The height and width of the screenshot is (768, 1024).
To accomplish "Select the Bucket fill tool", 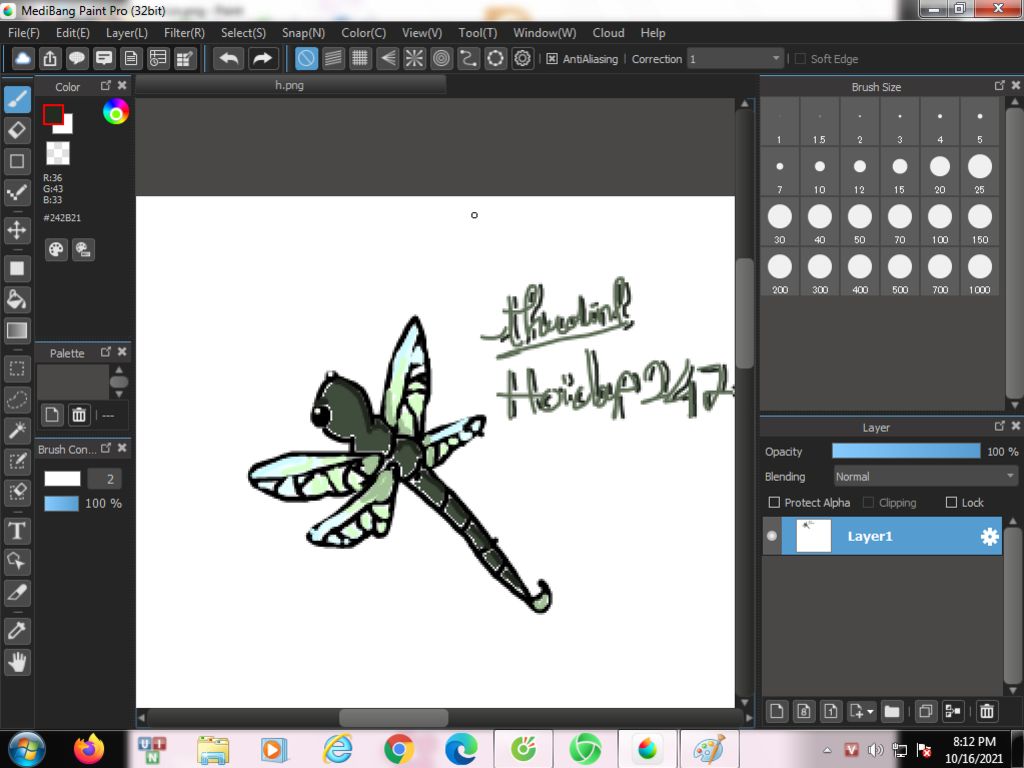I will 17,299.
